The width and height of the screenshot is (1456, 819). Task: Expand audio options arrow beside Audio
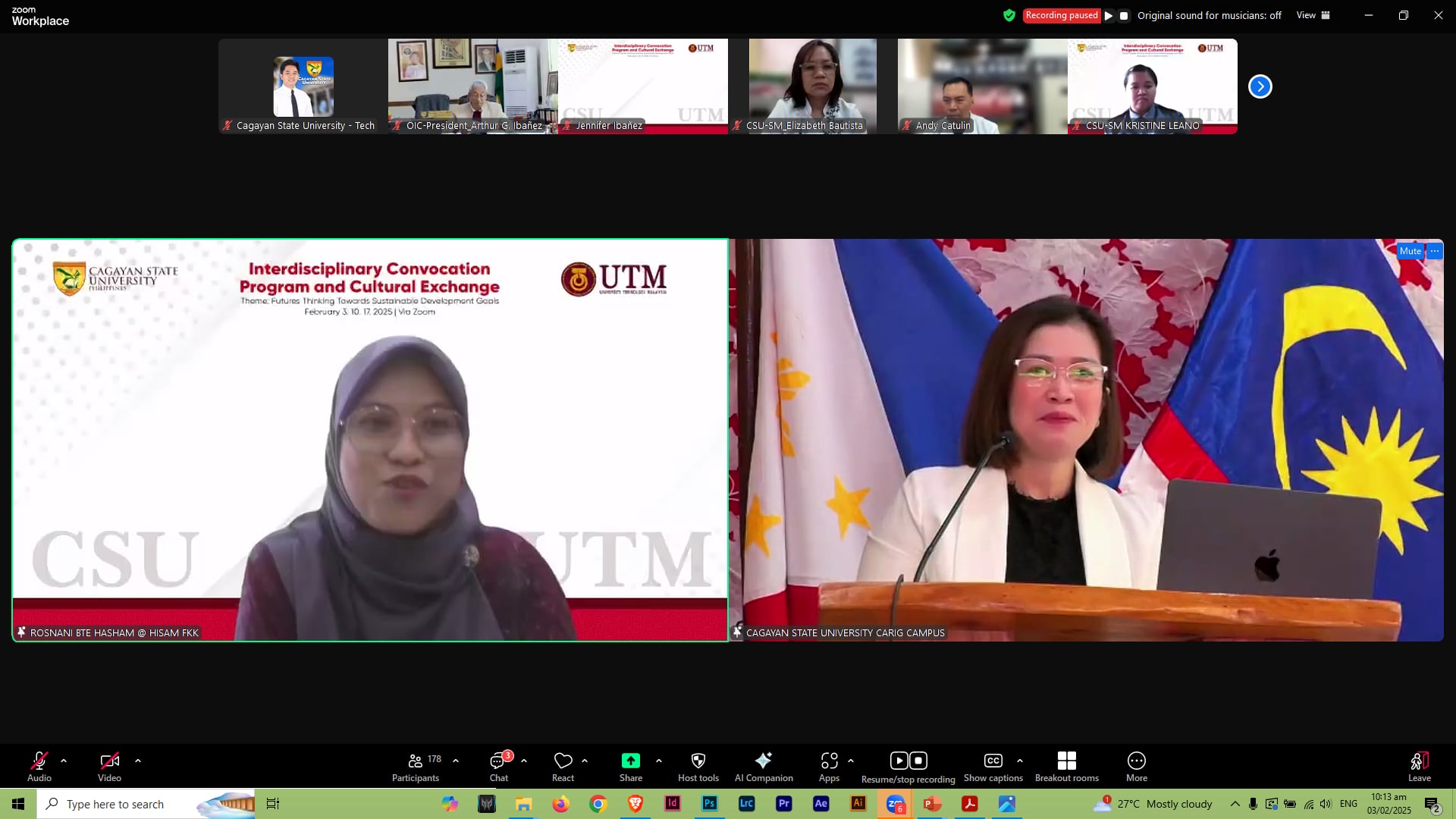pos(64,761)
